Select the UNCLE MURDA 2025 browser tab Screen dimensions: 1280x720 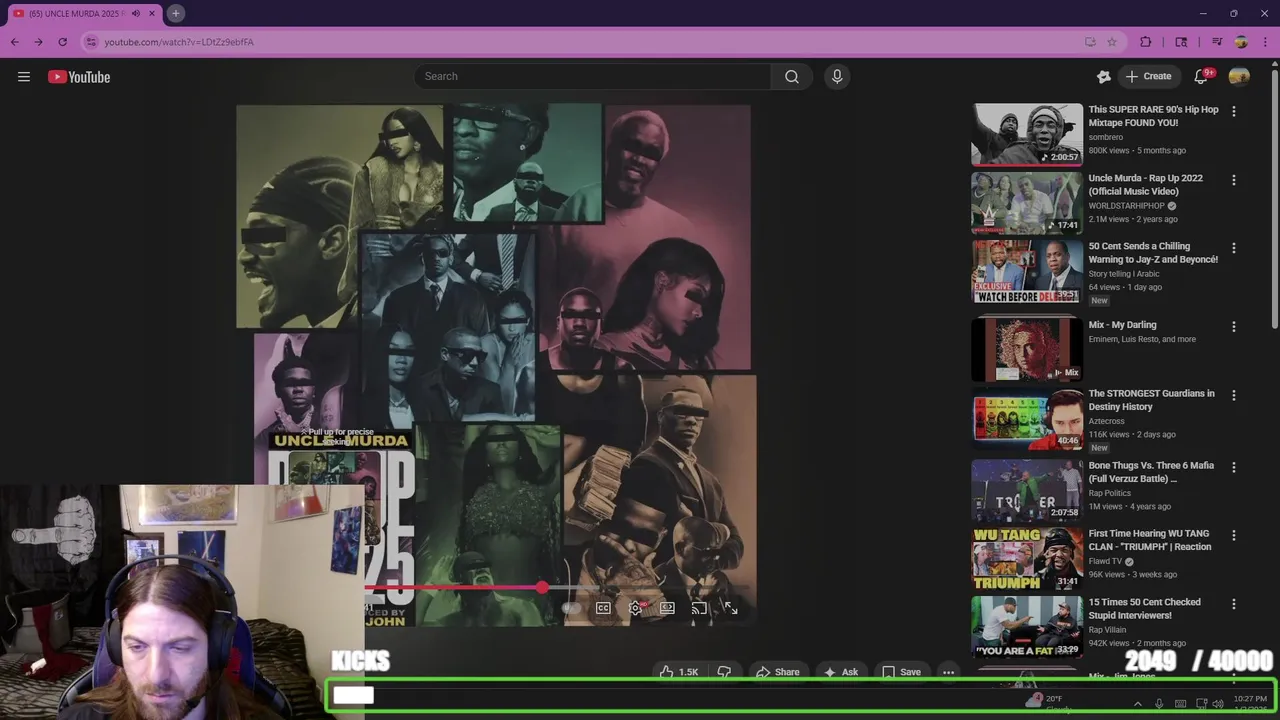tap(82, 14)
